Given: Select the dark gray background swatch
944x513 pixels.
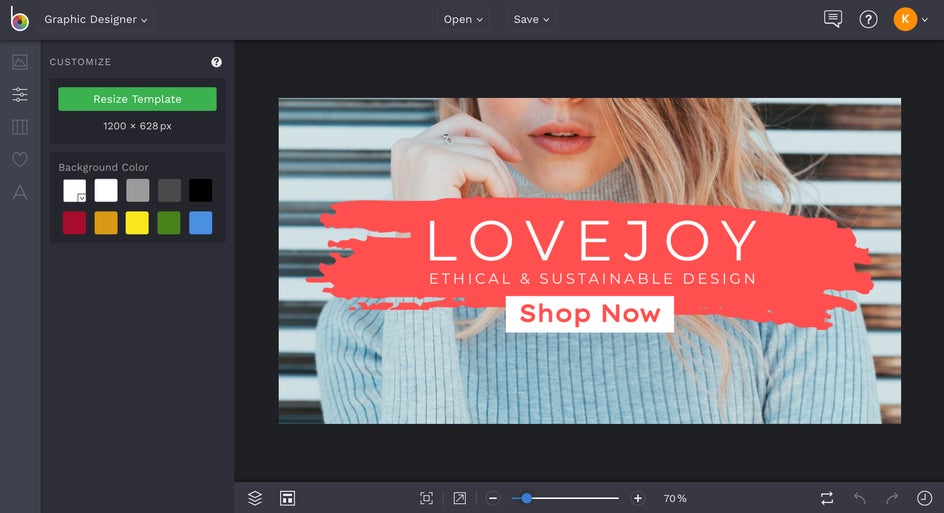Looking at the screenshot, I should pyautogui.click(x=169, y=190).
